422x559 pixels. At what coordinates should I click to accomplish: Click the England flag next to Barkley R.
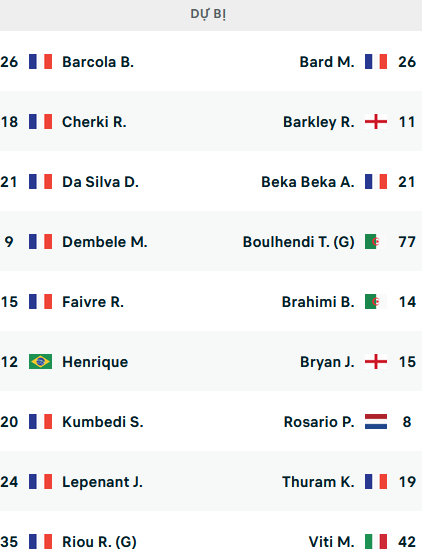coord(376,122)
